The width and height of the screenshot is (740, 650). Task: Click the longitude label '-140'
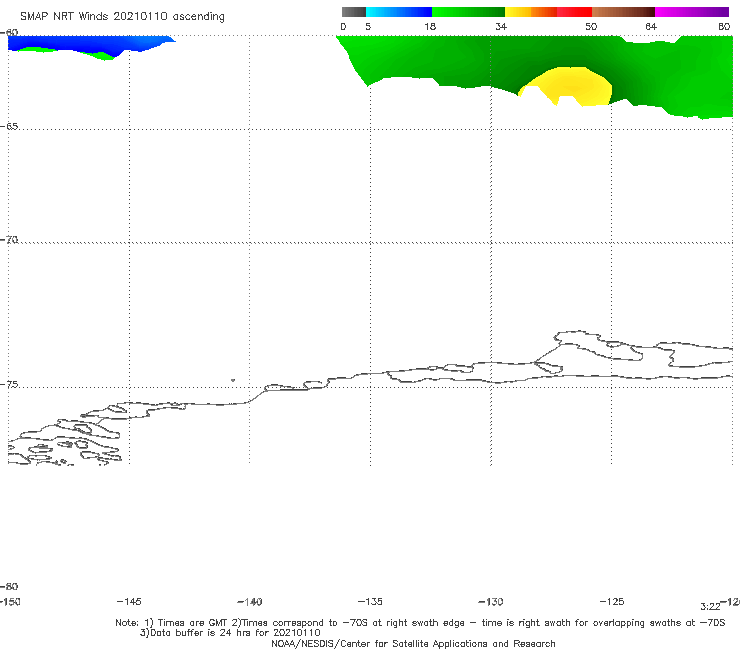point(250,602)
